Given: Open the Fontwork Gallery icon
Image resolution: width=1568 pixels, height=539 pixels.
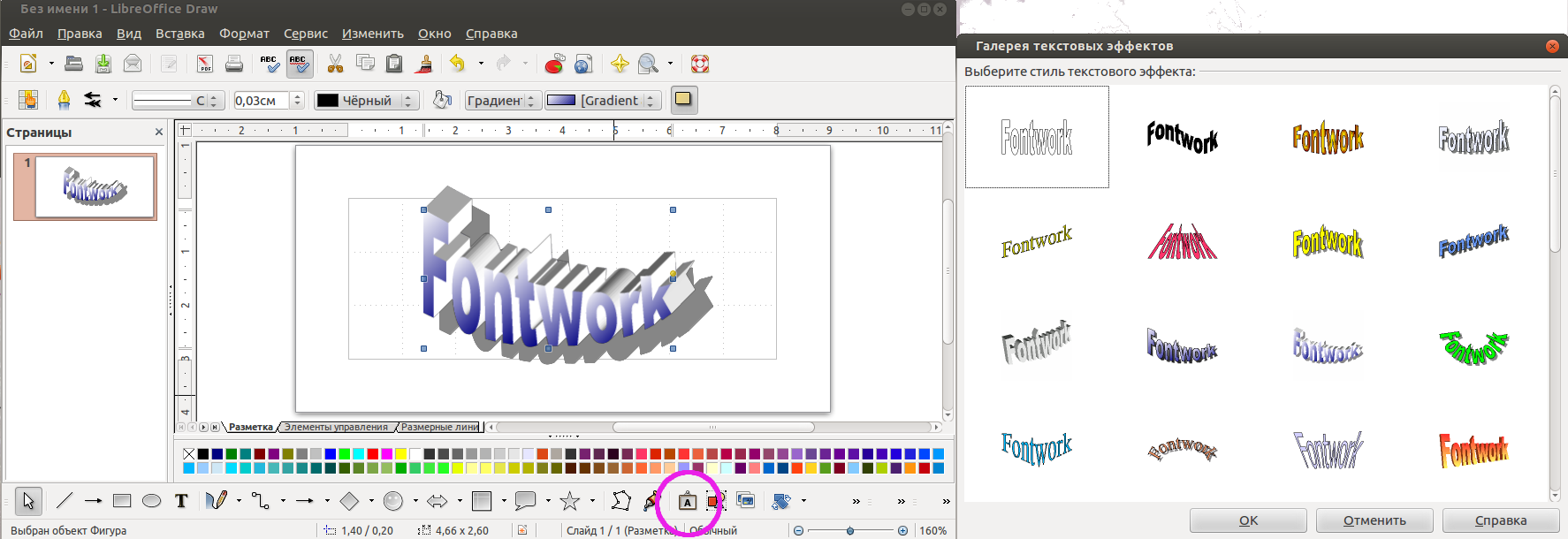Looking at the screenshot, I should [x=687, y=502].
